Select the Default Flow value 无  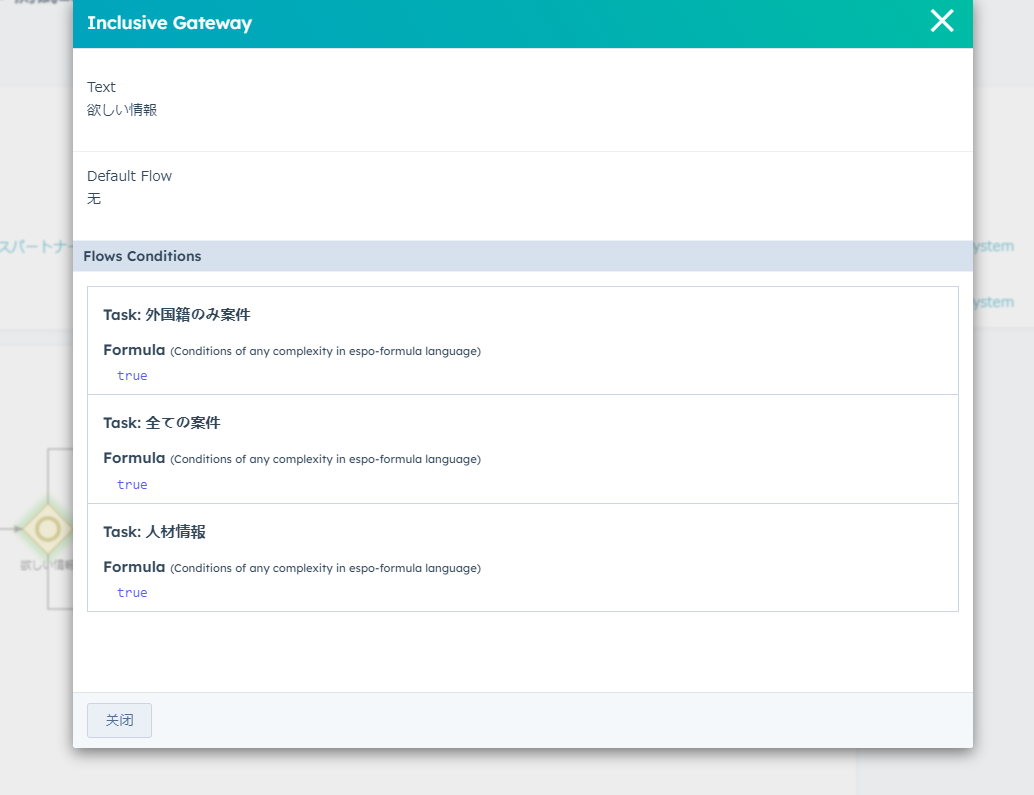tap(94, 199)
